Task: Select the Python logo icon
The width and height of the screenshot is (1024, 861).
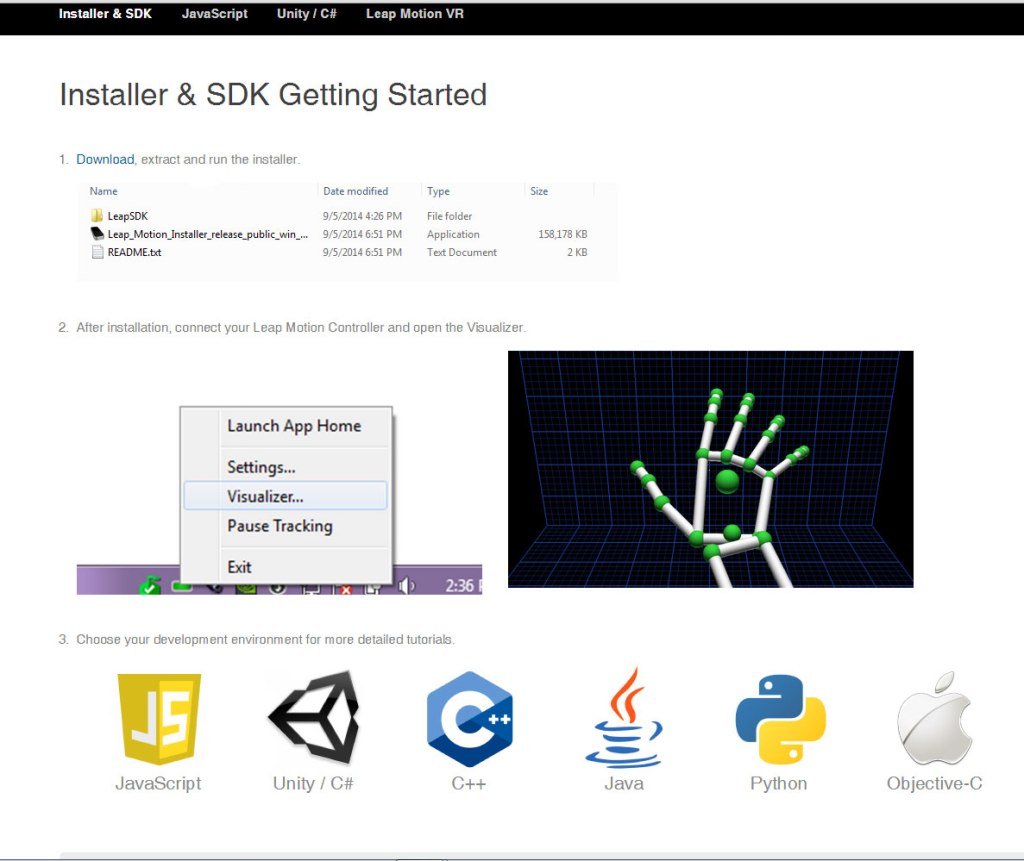Action: pyautogui.click(x=778, y=718)
